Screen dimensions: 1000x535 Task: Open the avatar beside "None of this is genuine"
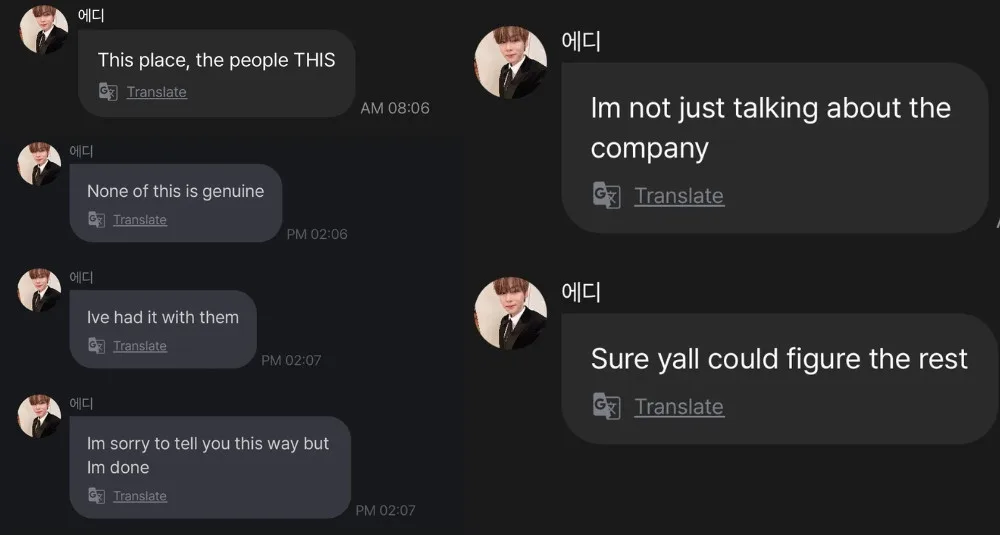[x=40, y=164]
